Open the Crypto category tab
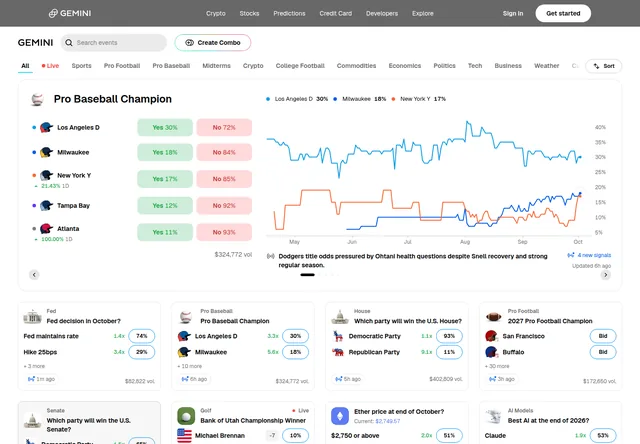The width and height of the screenshot is (640, 444). [x=253, y=66]
